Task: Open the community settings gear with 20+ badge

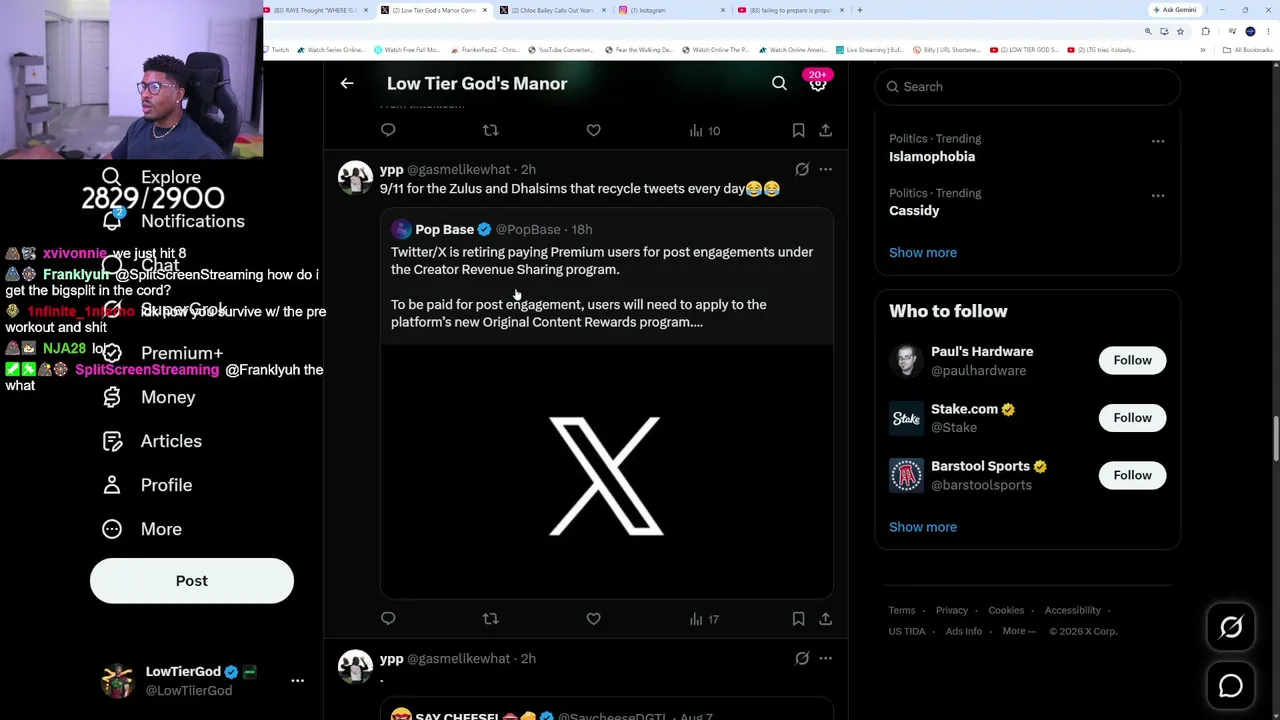Action: [x=818, y=83]
